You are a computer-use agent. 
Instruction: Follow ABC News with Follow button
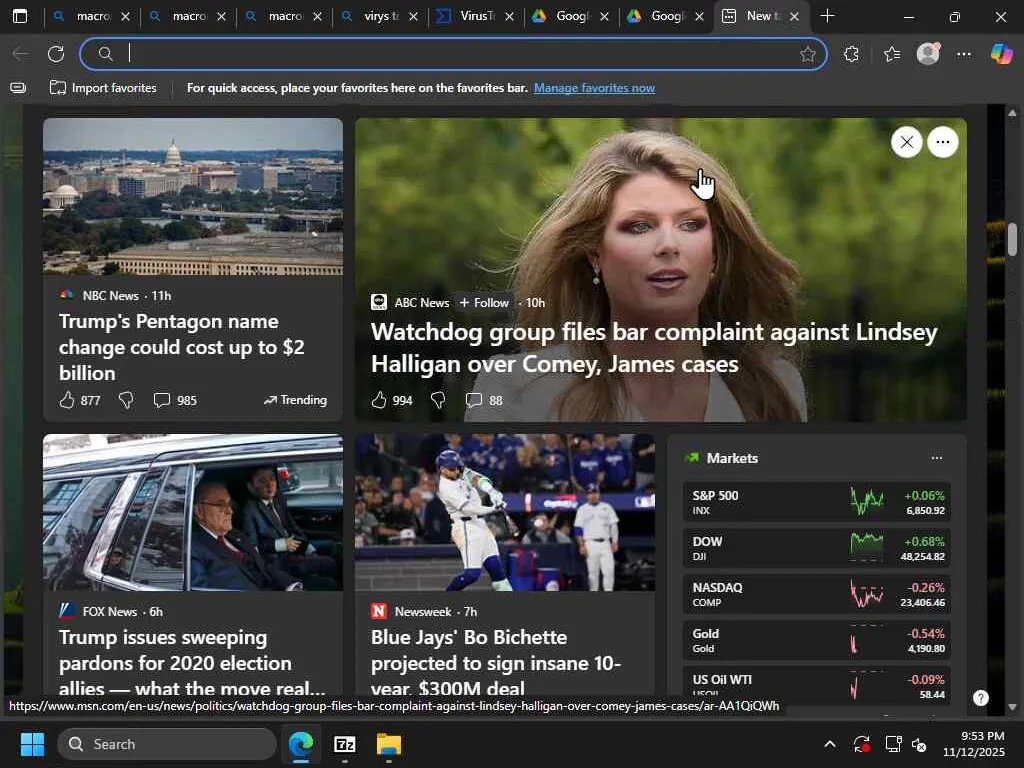(x=484, y=302)
